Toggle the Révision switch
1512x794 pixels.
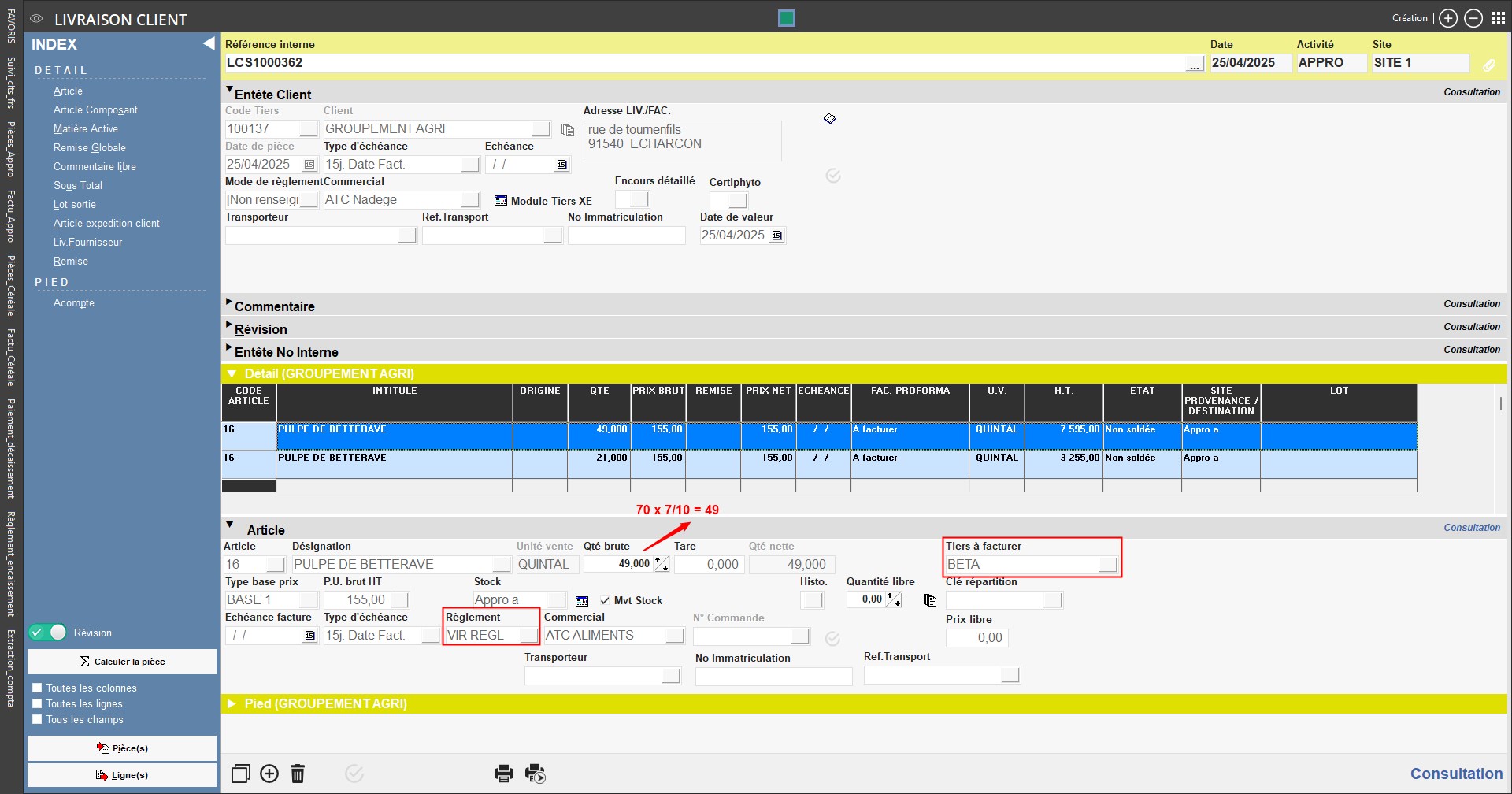pyautogui.click(x=48, y=633)
